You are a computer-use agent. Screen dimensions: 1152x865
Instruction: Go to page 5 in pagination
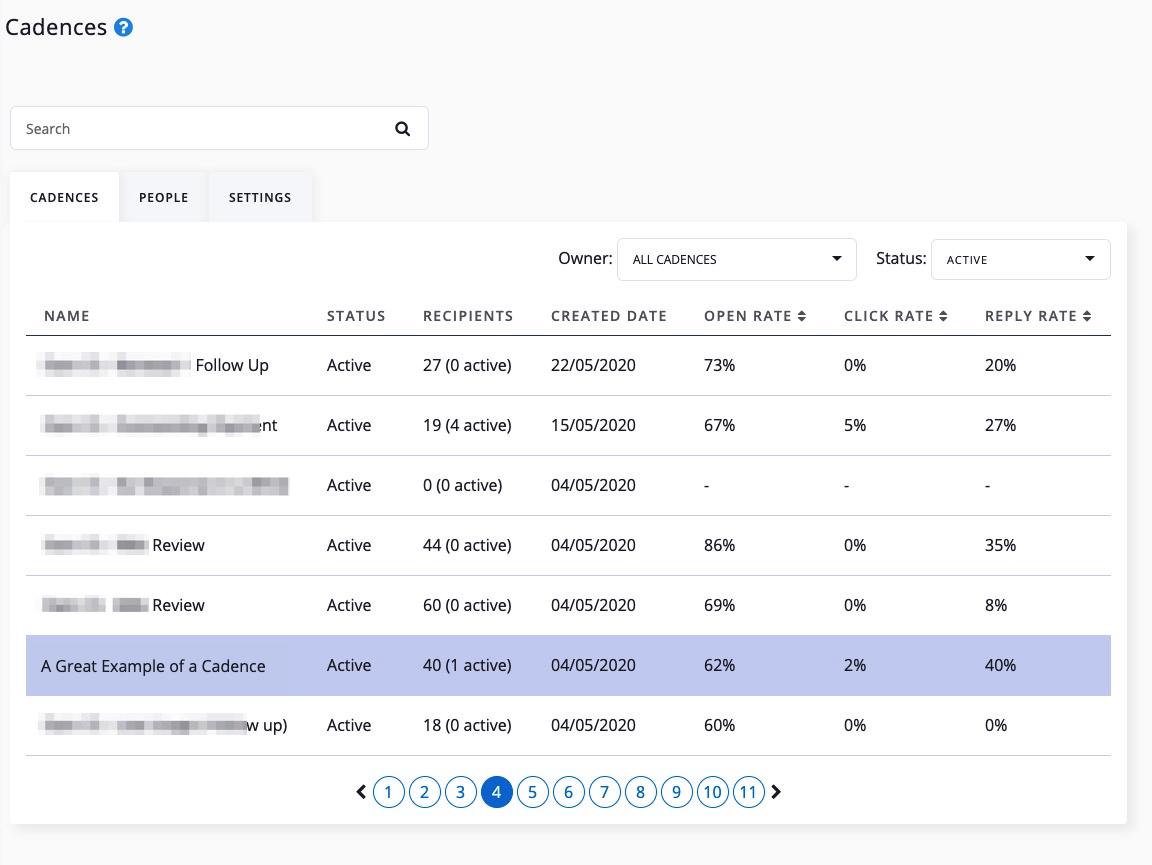point(533,793)
